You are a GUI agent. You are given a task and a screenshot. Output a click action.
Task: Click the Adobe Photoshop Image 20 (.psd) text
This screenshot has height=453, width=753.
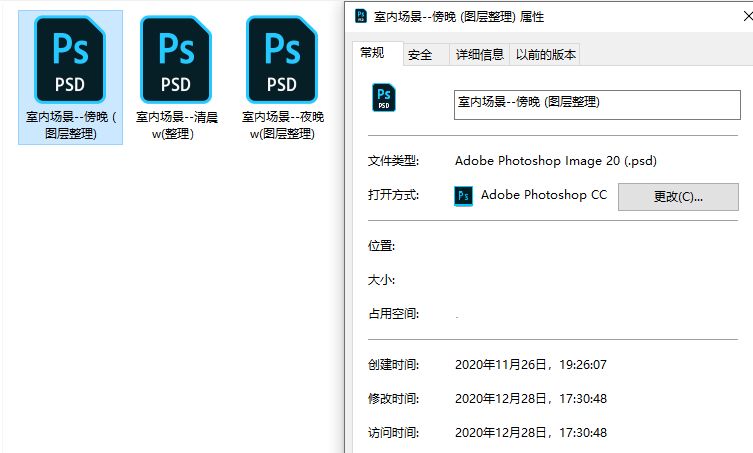point(556,160)
